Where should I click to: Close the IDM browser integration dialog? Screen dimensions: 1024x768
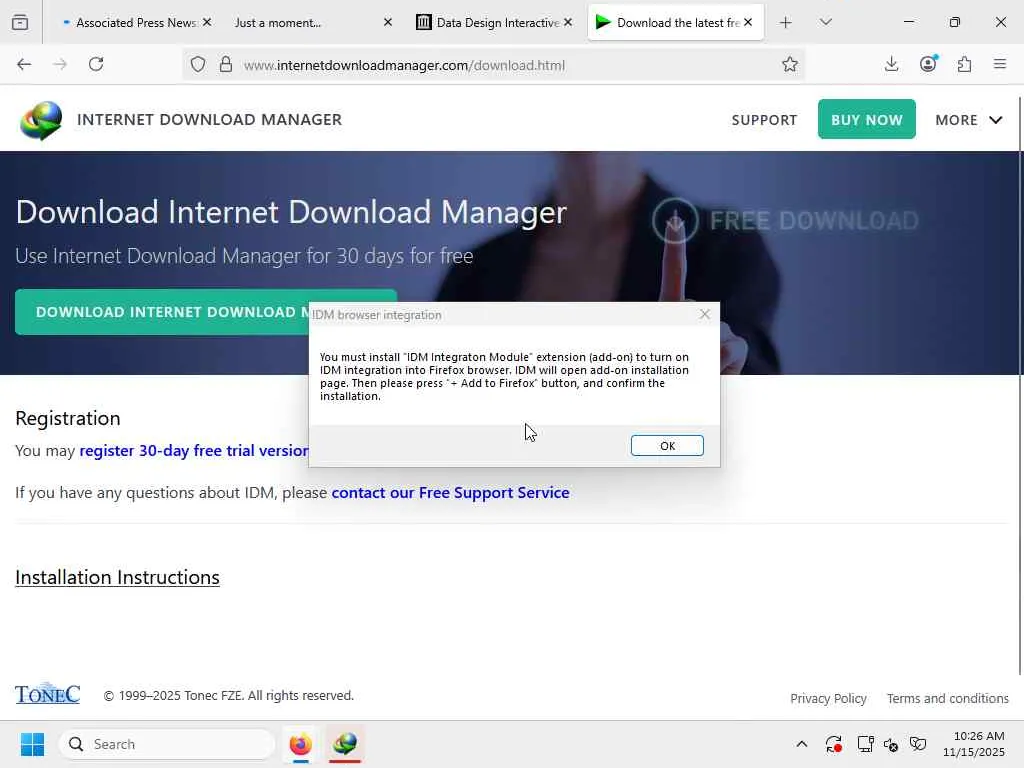tap(705, 314)
